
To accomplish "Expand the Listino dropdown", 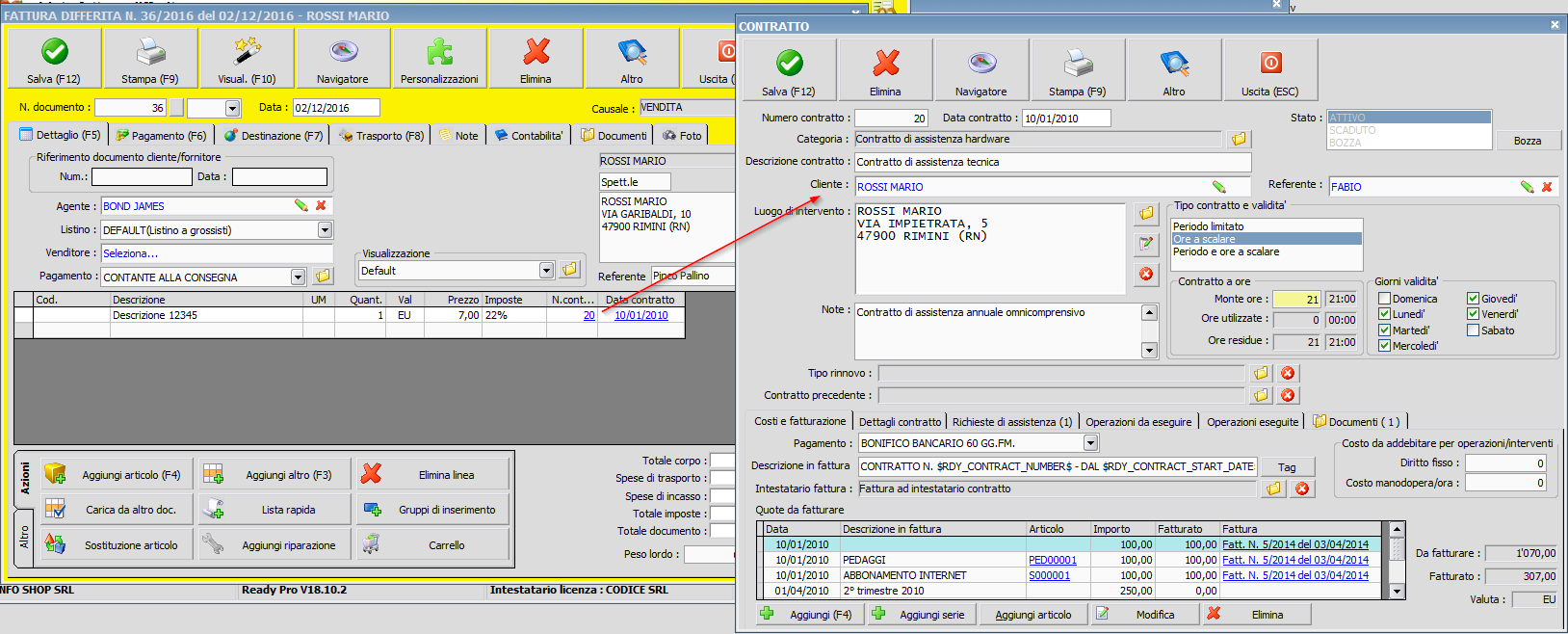I will click(x=325, y=230).
